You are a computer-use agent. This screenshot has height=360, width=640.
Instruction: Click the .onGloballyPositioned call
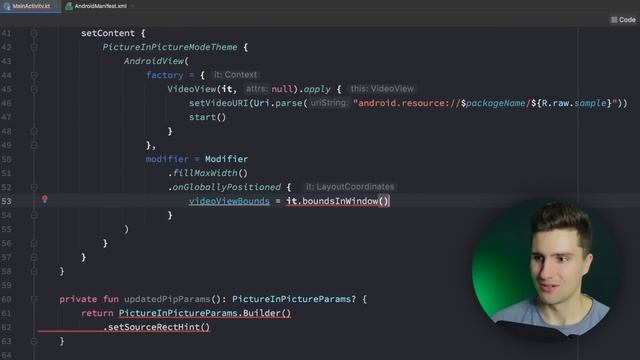tap(224, 187)
